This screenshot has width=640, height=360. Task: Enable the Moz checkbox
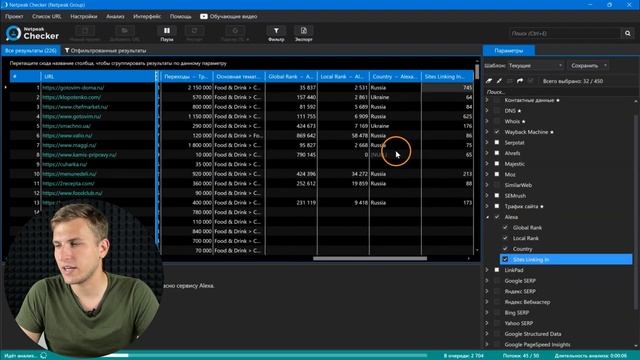click(x=497, y=174)
